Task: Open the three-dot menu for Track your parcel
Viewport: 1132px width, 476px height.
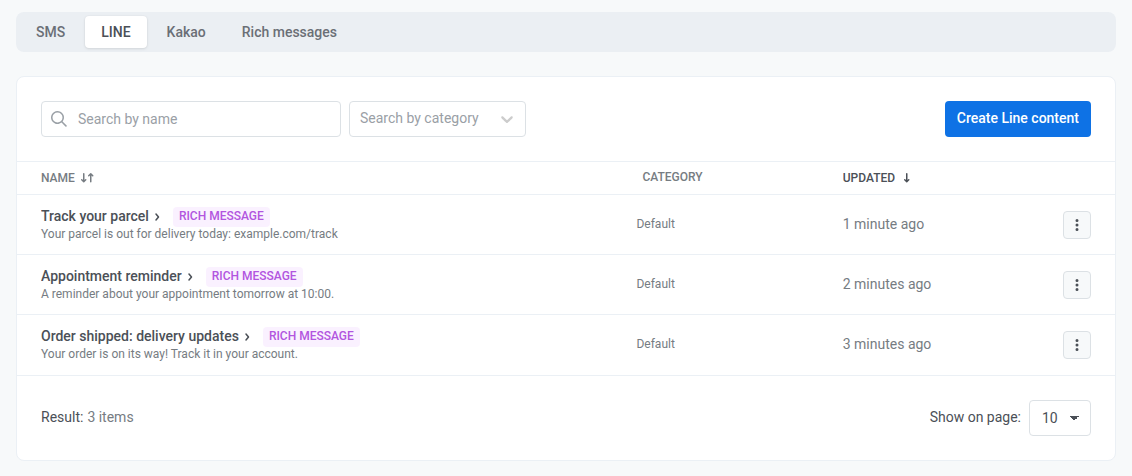Action: pyautogui.click(x=1076, y=225)
